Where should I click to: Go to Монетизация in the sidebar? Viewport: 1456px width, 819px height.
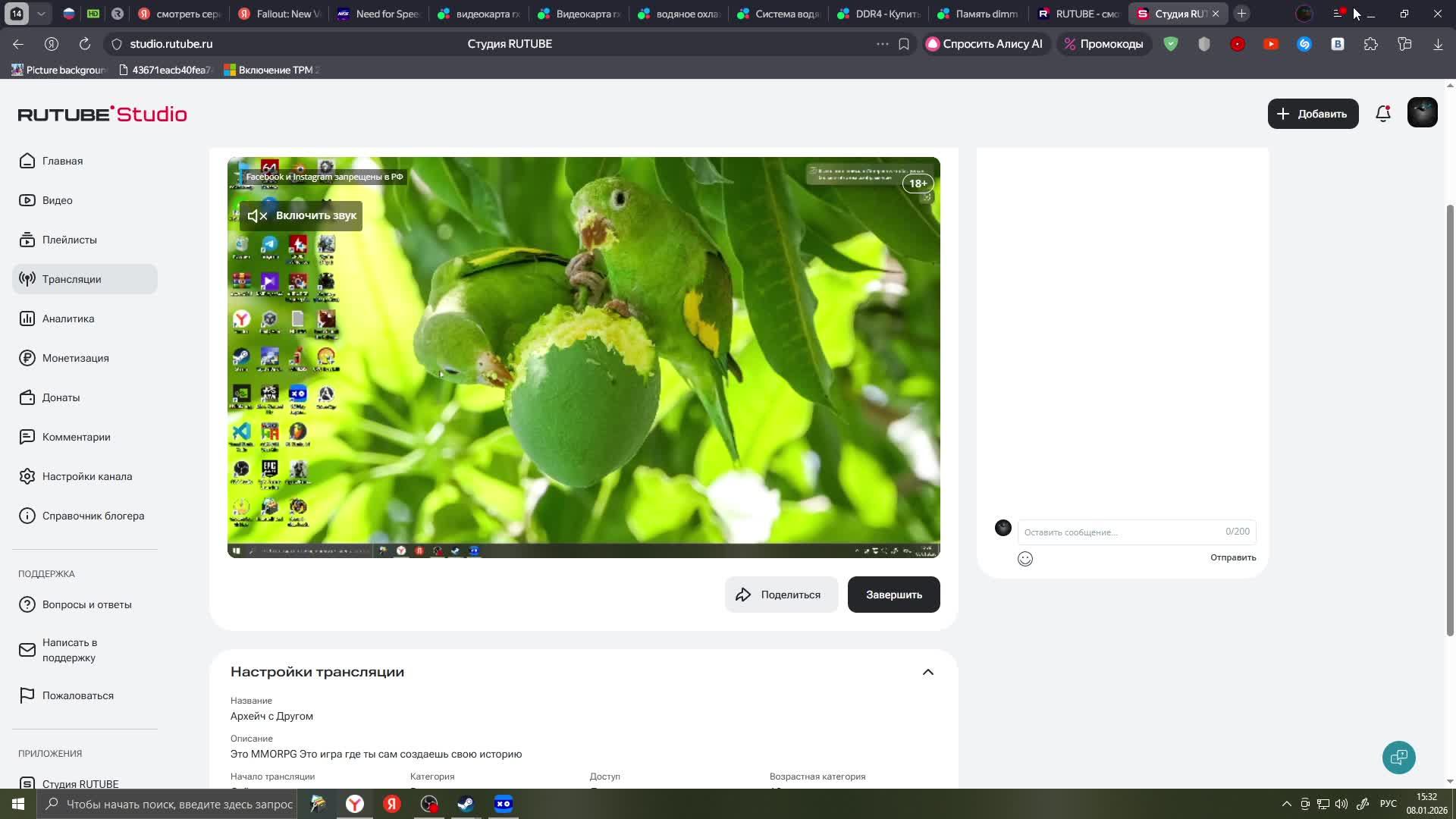(75, 358)
